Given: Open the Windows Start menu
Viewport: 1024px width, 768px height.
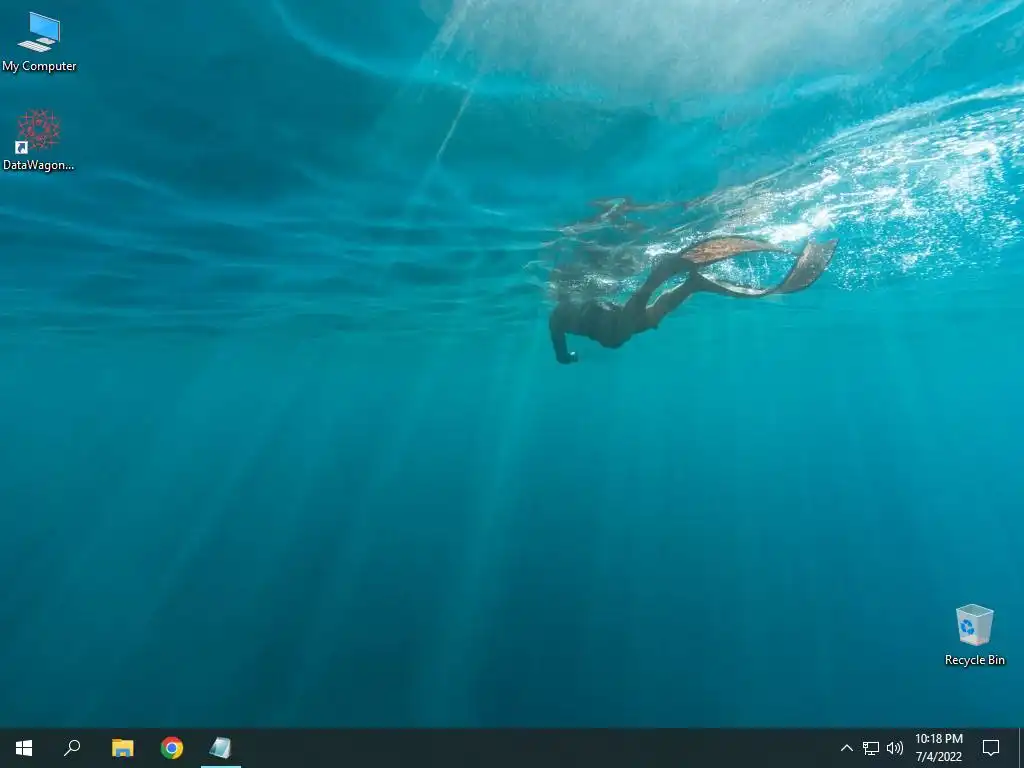Looking at the screenshot, I should [24, 748].
